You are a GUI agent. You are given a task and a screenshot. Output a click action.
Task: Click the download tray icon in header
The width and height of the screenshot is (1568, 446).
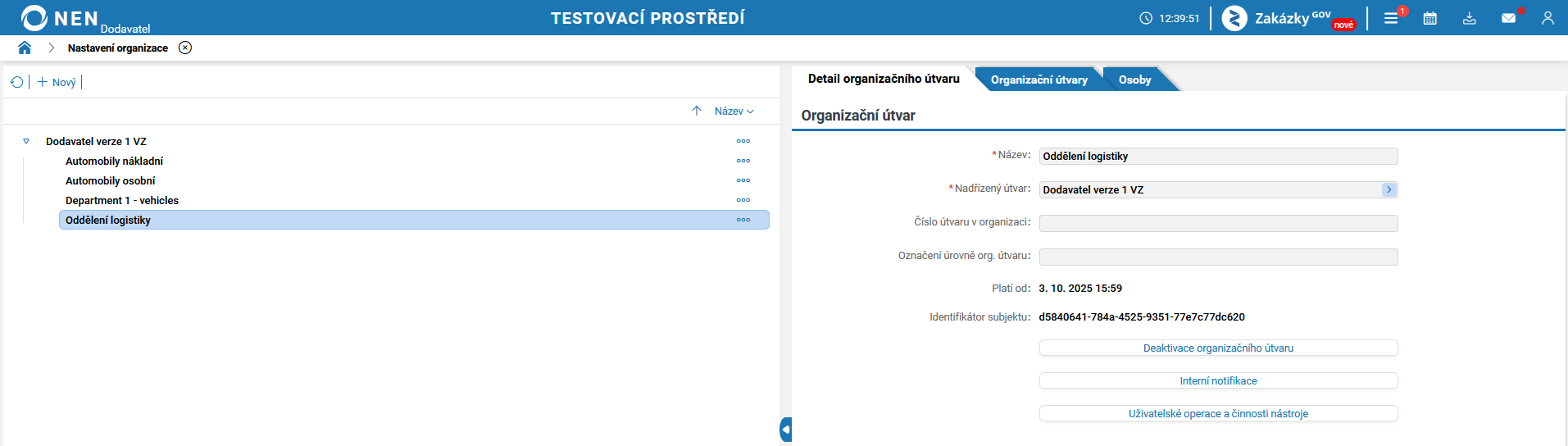coord(1470,18)
